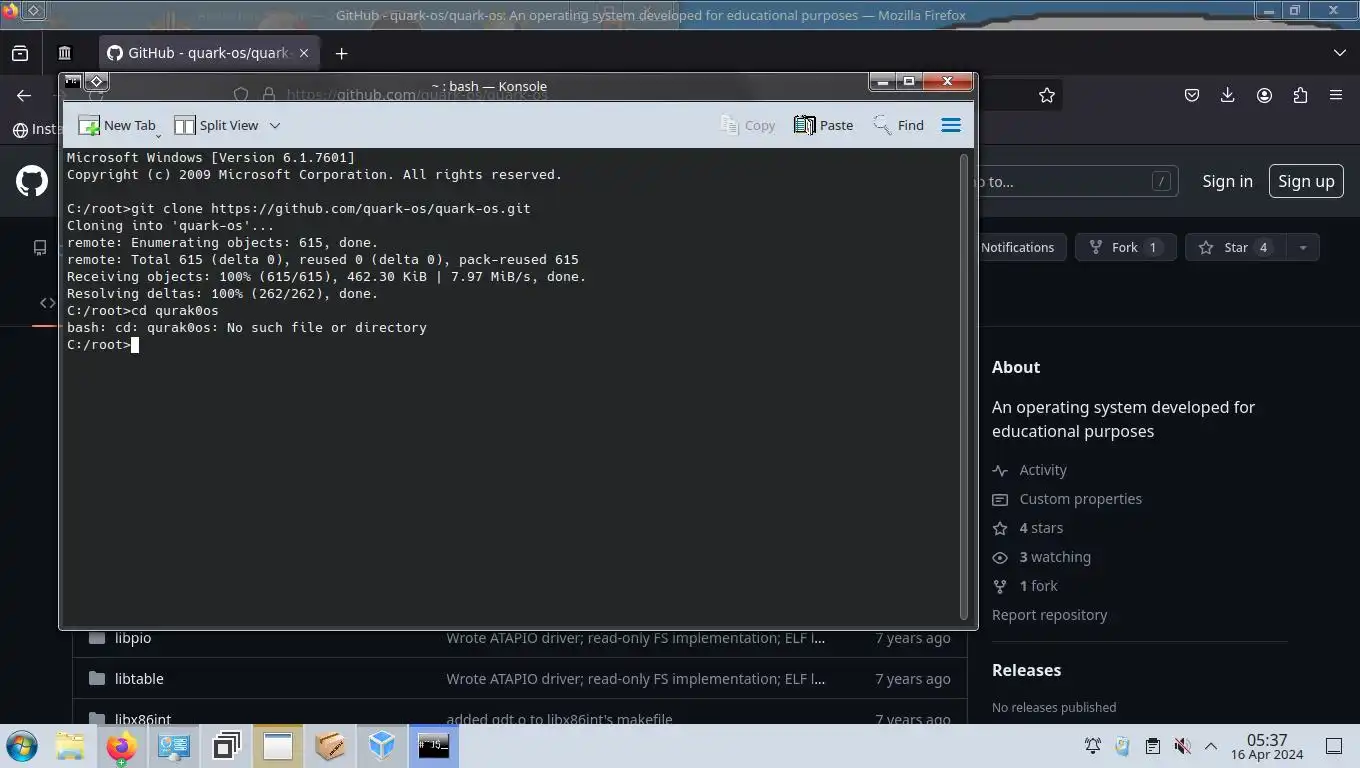
Task: Open the VirtualBox cube taskbar icon
Action: (x=382, y=746)
